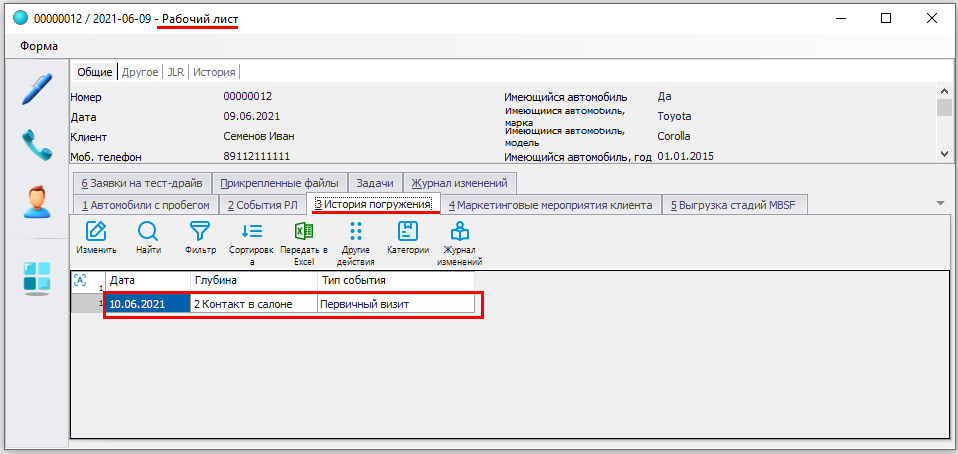Viewport: 958px width, 454px height.
Task: Switch to the Другое tab
Action: 140,72
